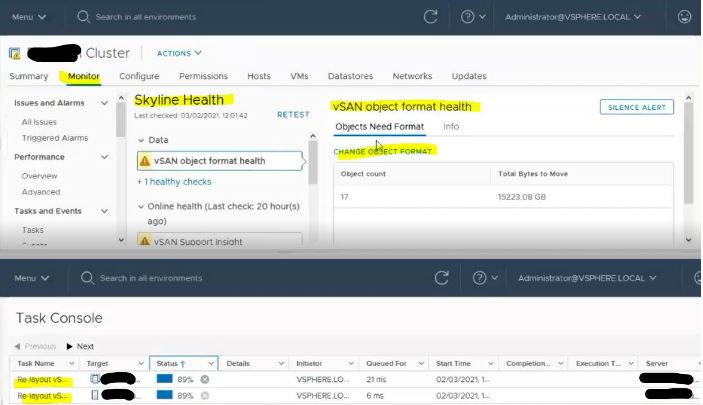Image resolution: width=703 pixels, height=405 pixels.
Task: Open the Task Name column filter dropdown
Action: (x=71, y=363)
